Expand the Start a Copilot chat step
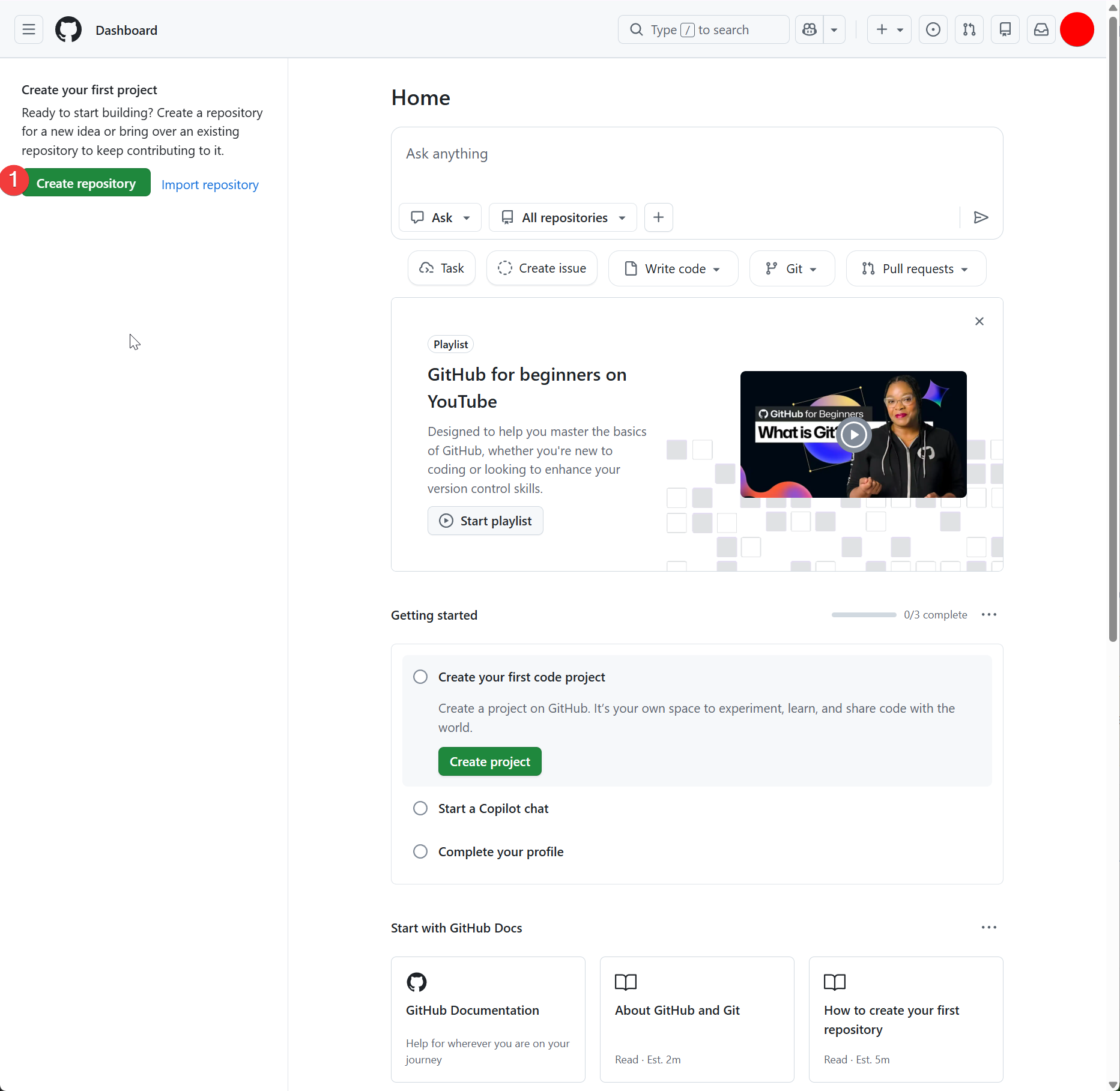Screen dimensions: 1120x1091 pyautogui.click(x=493, y=808)
